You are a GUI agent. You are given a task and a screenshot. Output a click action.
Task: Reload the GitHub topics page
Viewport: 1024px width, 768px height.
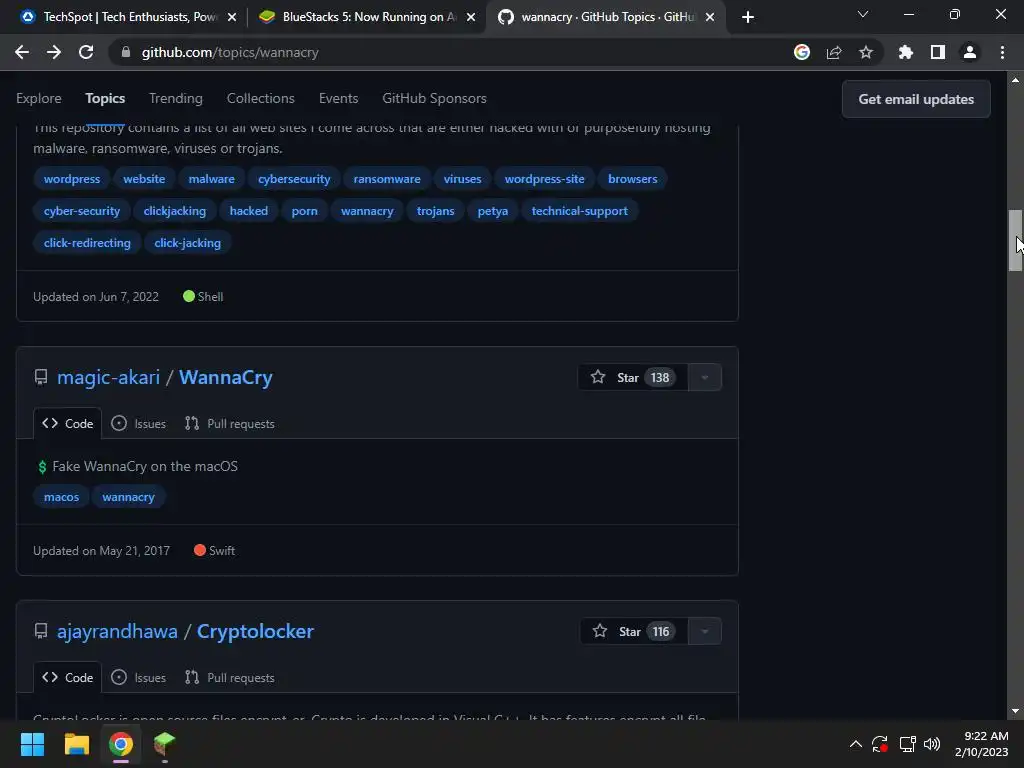pyautogui.click(x=86, y=52)
